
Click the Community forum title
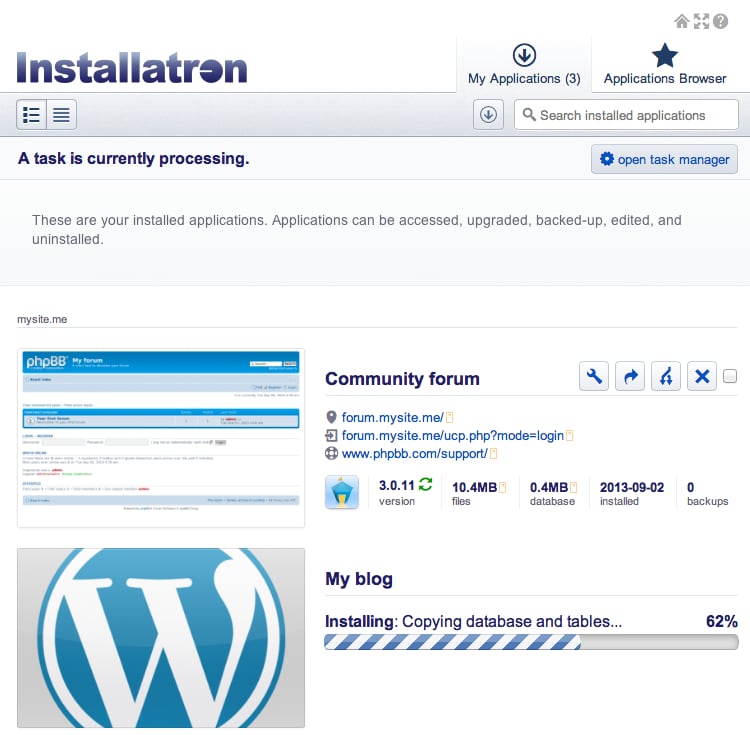(x=402, y=379)
